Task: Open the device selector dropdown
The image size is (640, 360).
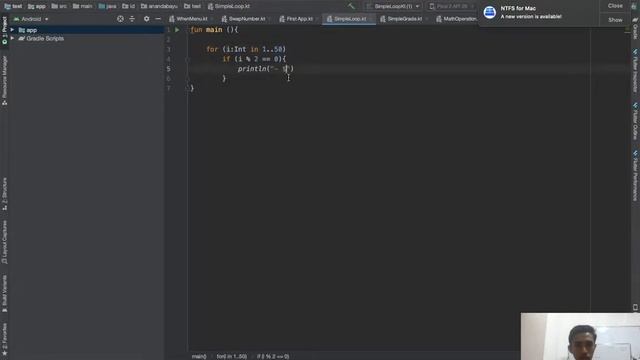Action: click(451, 7)
